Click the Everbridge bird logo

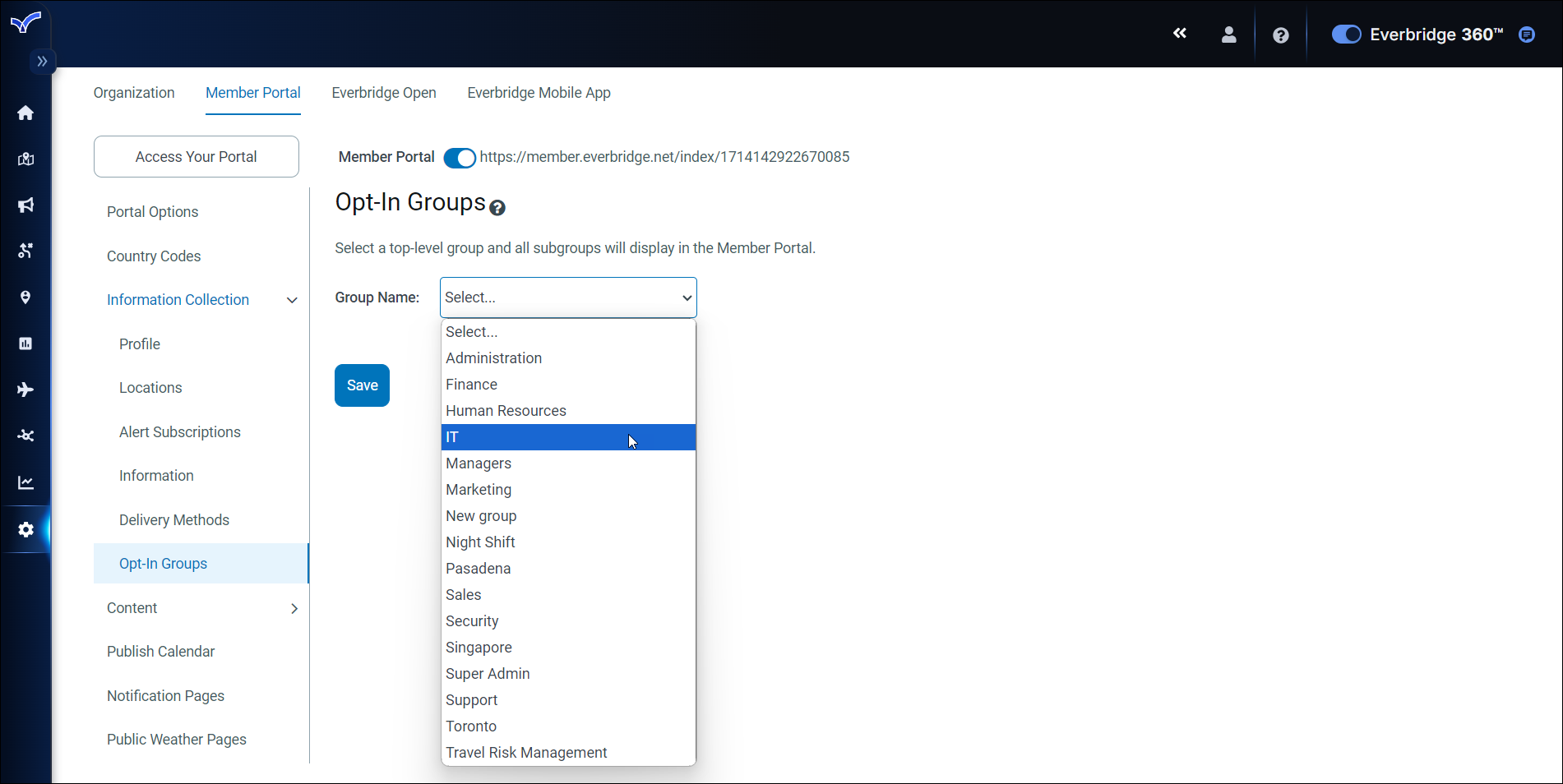tap(25, 22)
